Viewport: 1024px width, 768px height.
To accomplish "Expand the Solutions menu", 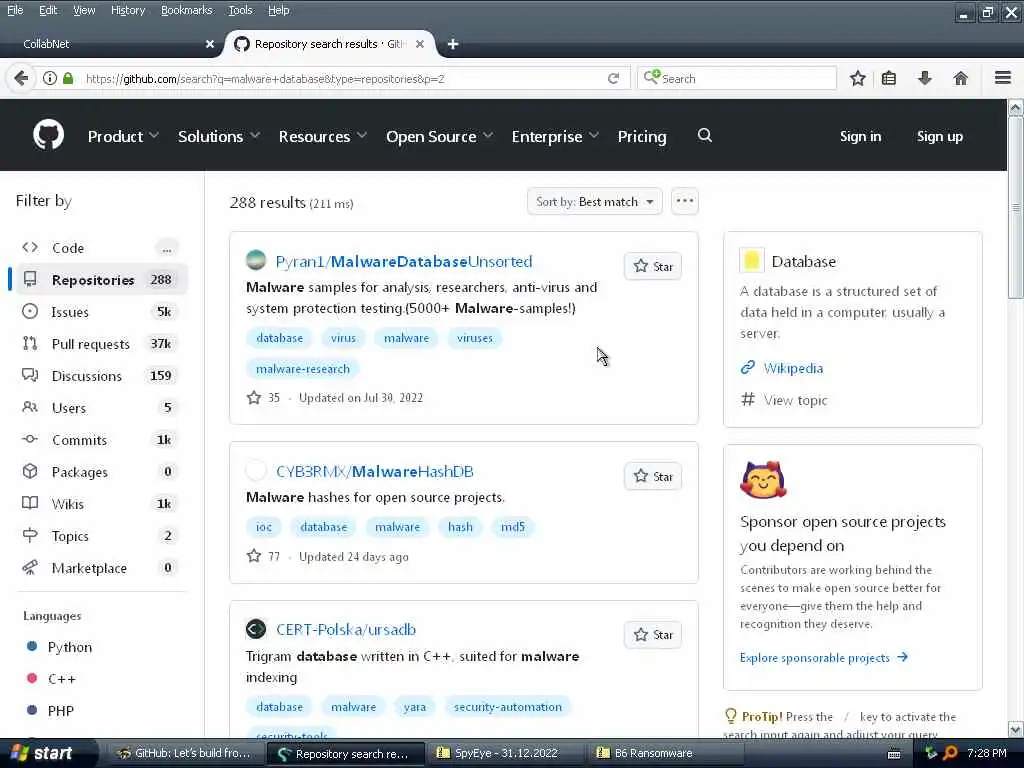I will pos(219,136).
